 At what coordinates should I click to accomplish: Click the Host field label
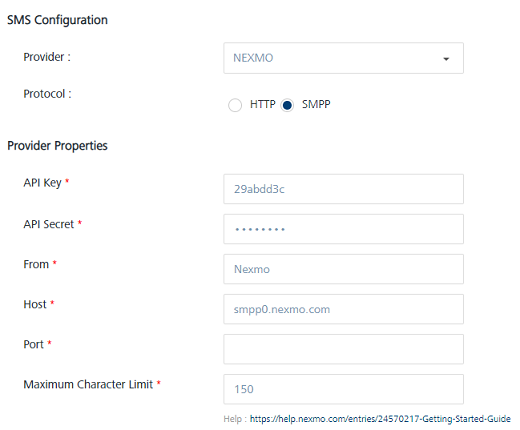point(35,304)
